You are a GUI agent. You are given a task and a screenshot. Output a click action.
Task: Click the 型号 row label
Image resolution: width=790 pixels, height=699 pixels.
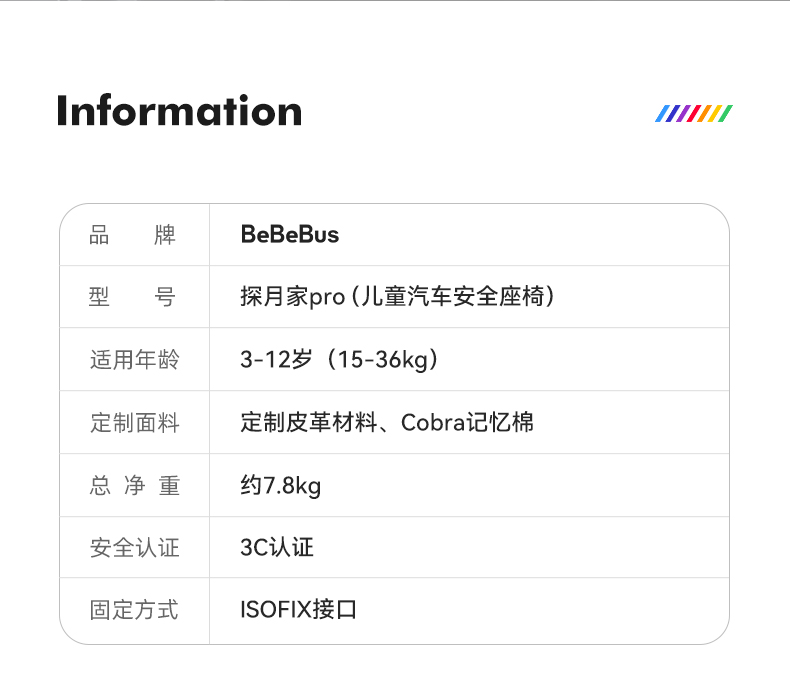click(133, 297)
